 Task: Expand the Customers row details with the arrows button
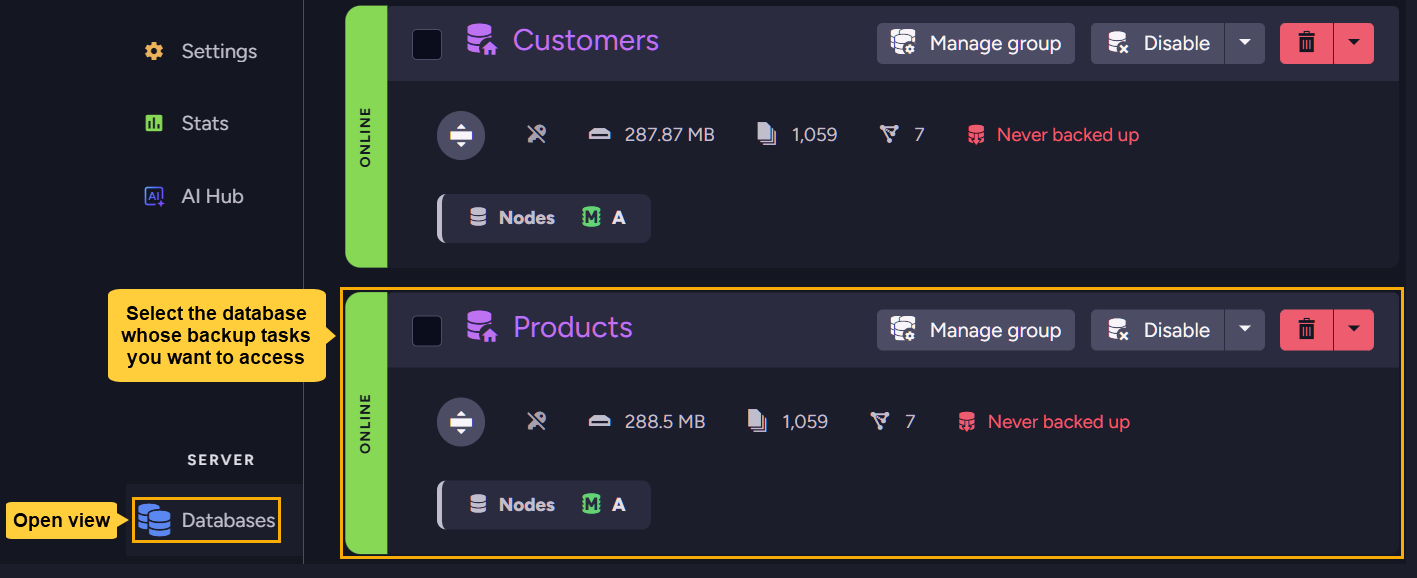(x=460, y=135)
